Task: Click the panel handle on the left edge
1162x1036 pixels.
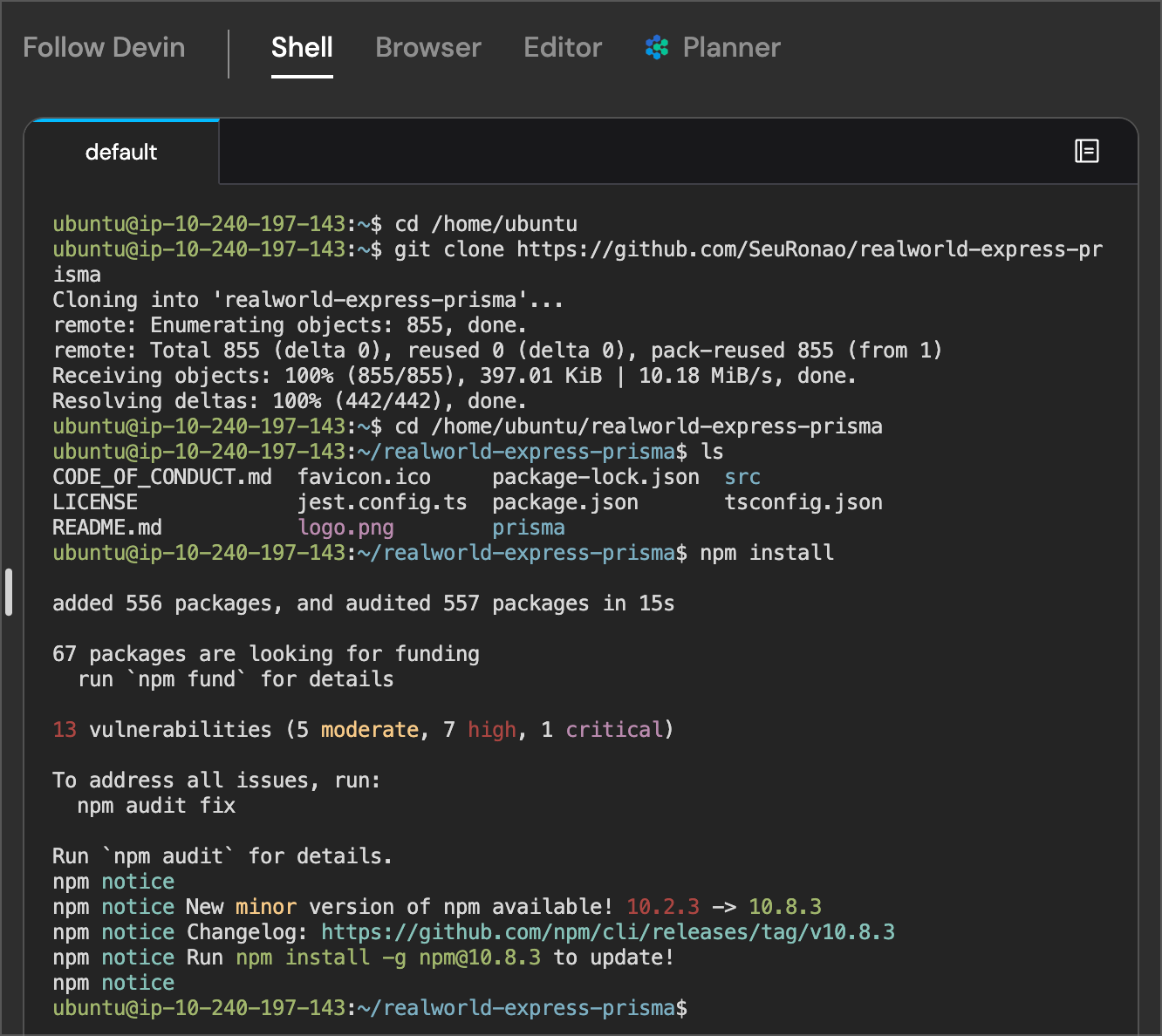Action: (x=9, y=592)
